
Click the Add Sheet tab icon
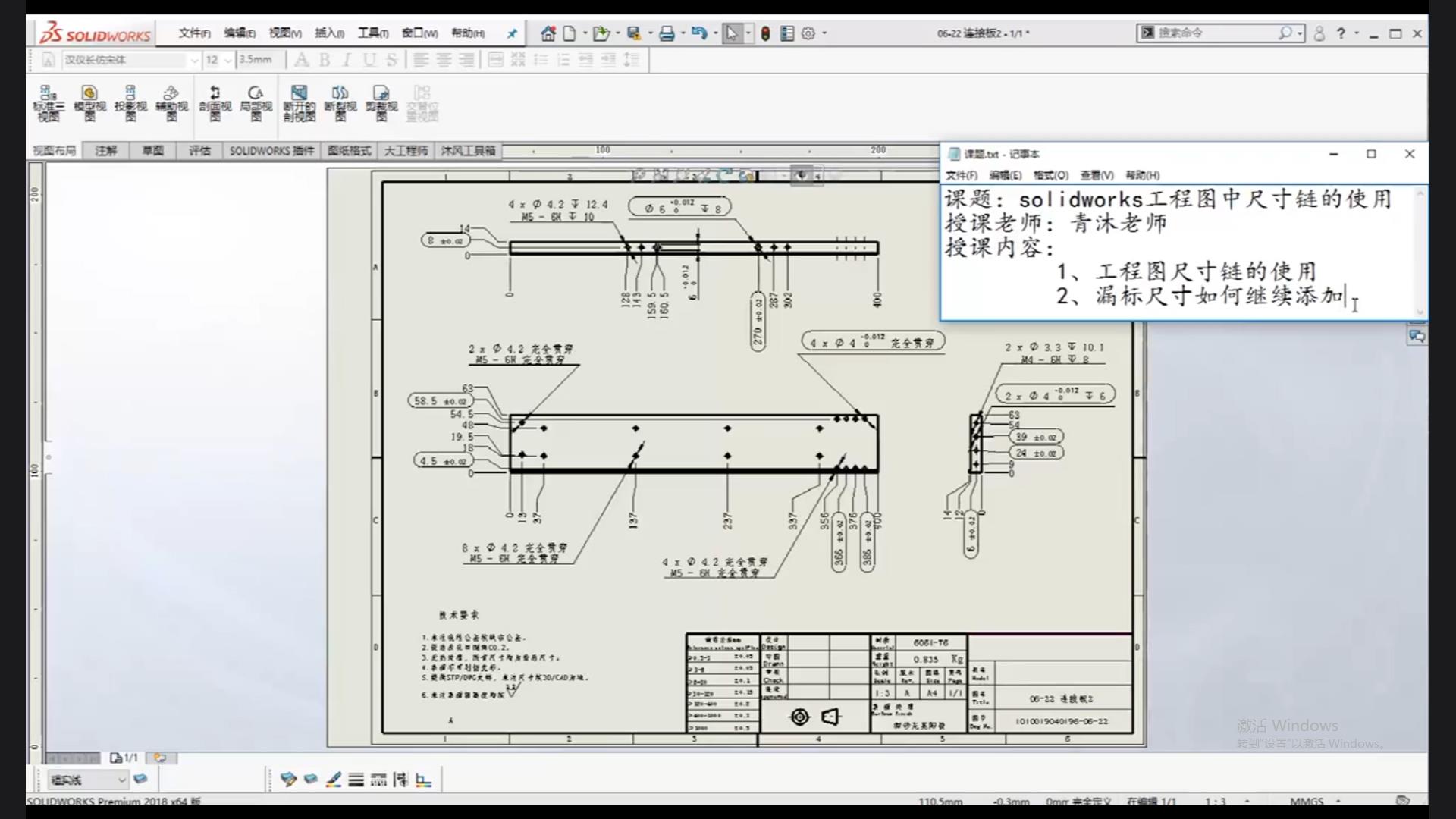(x=160, y=758)
